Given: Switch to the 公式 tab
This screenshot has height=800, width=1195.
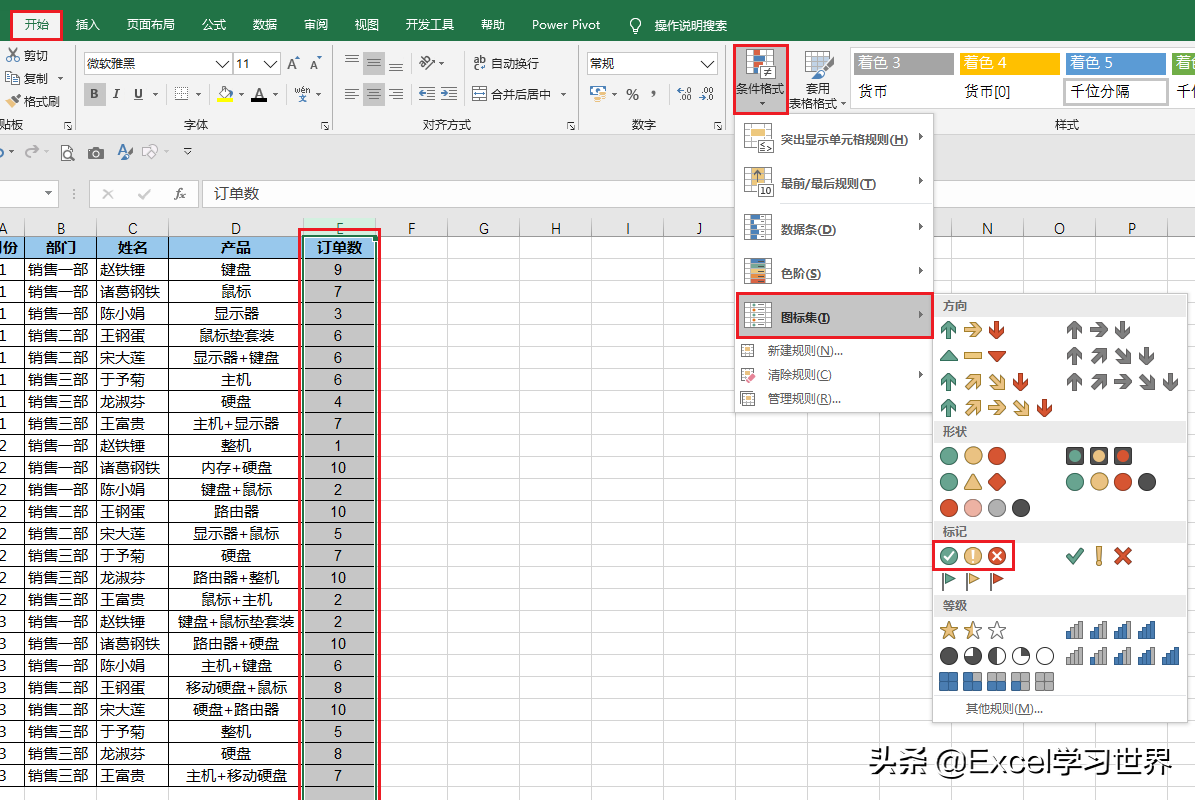Looking at the screenshot, I should (x=214, y=24).
